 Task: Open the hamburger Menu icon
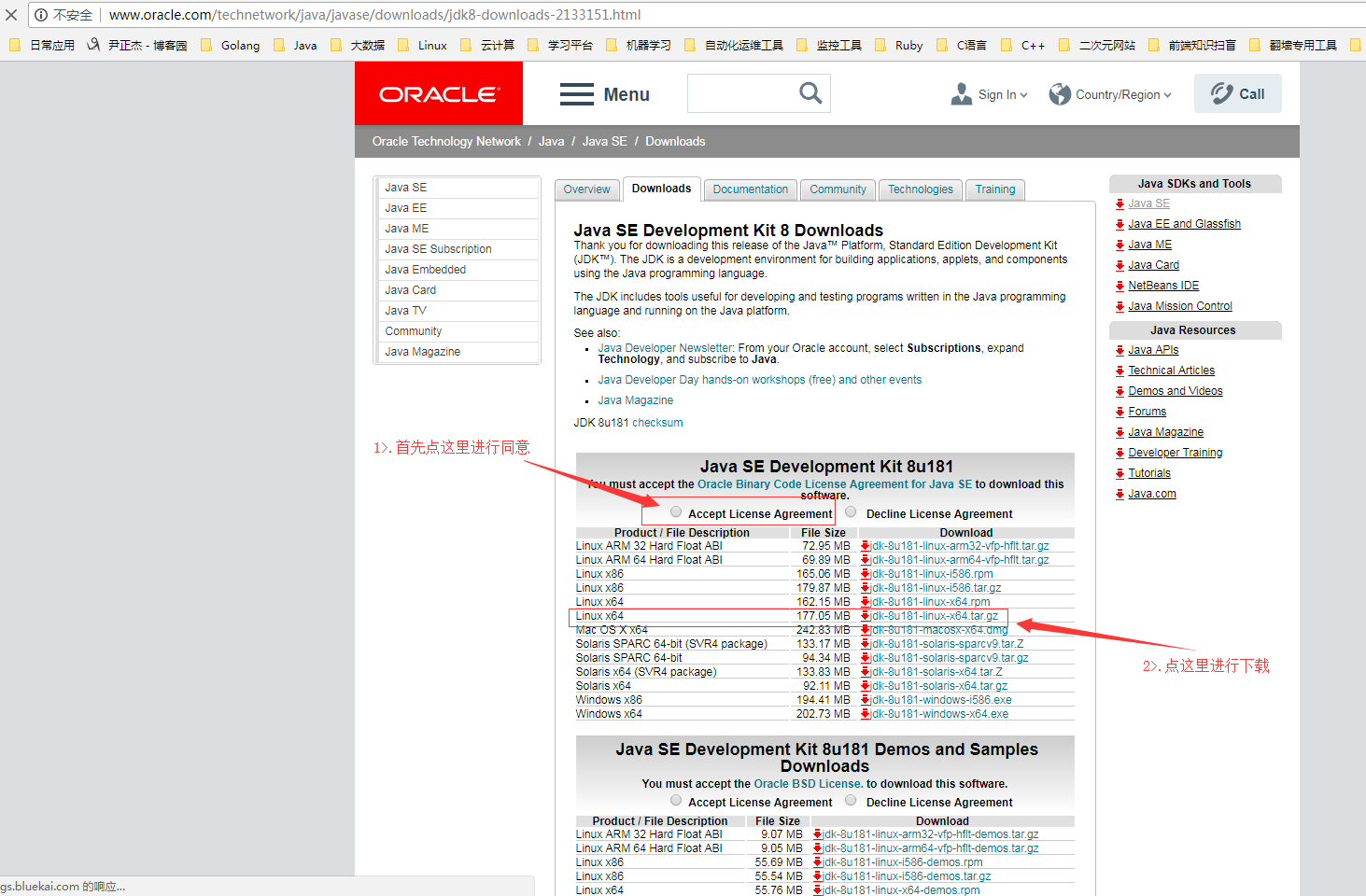[577, 94]
